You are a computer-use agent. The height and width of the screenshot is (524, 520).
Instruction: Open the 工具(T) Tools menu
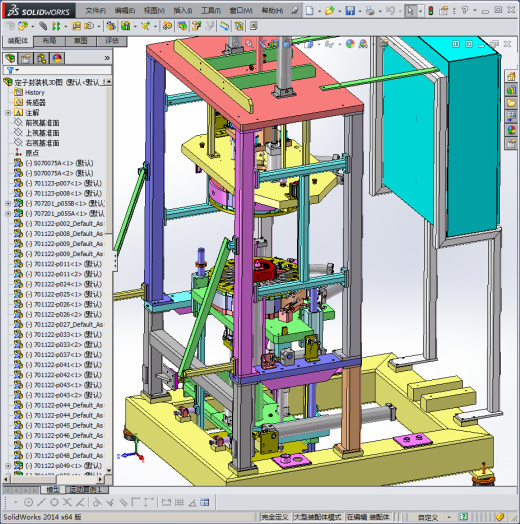[211, 11]
